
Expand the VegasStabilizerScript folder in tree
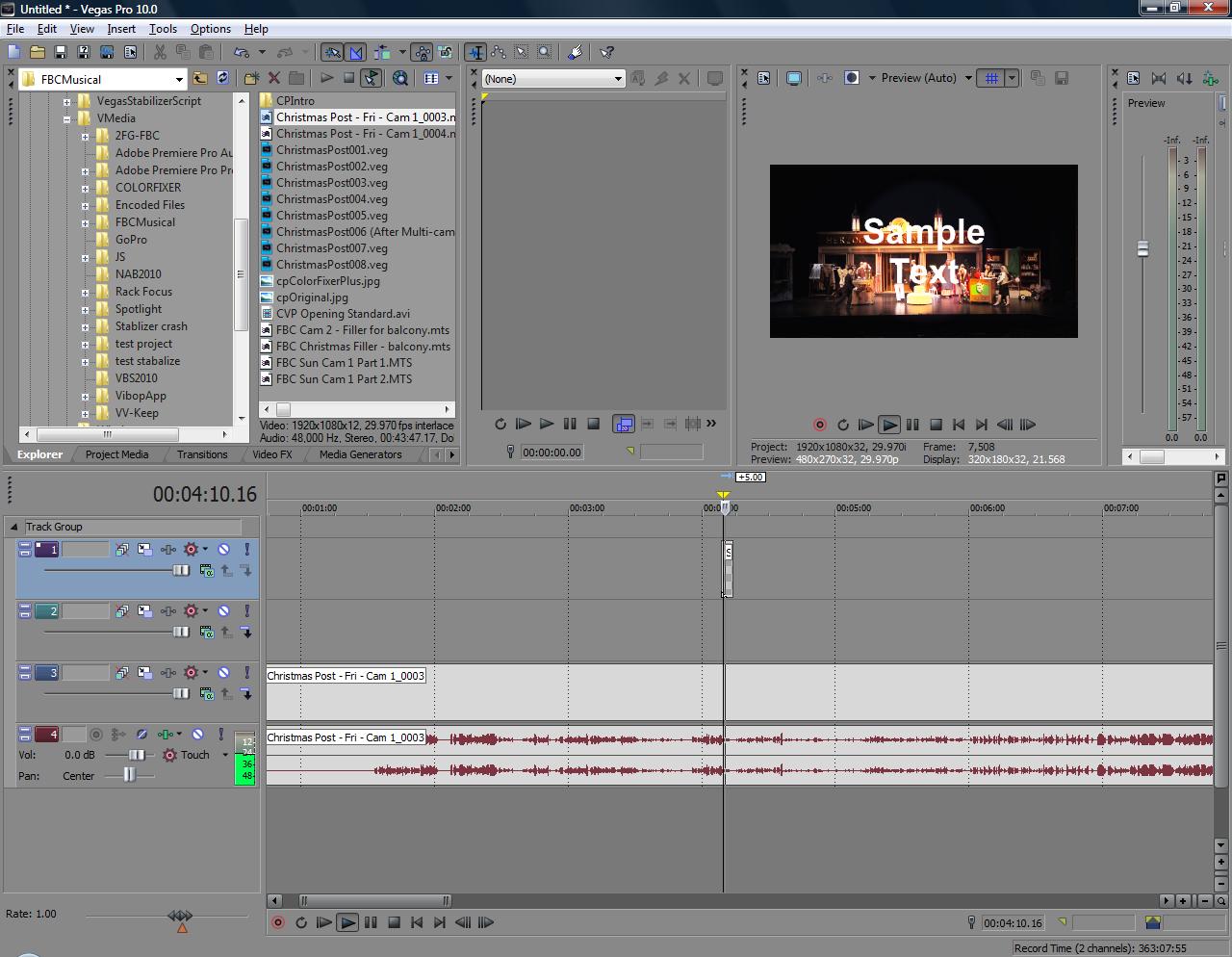click(x=67, y=101)
